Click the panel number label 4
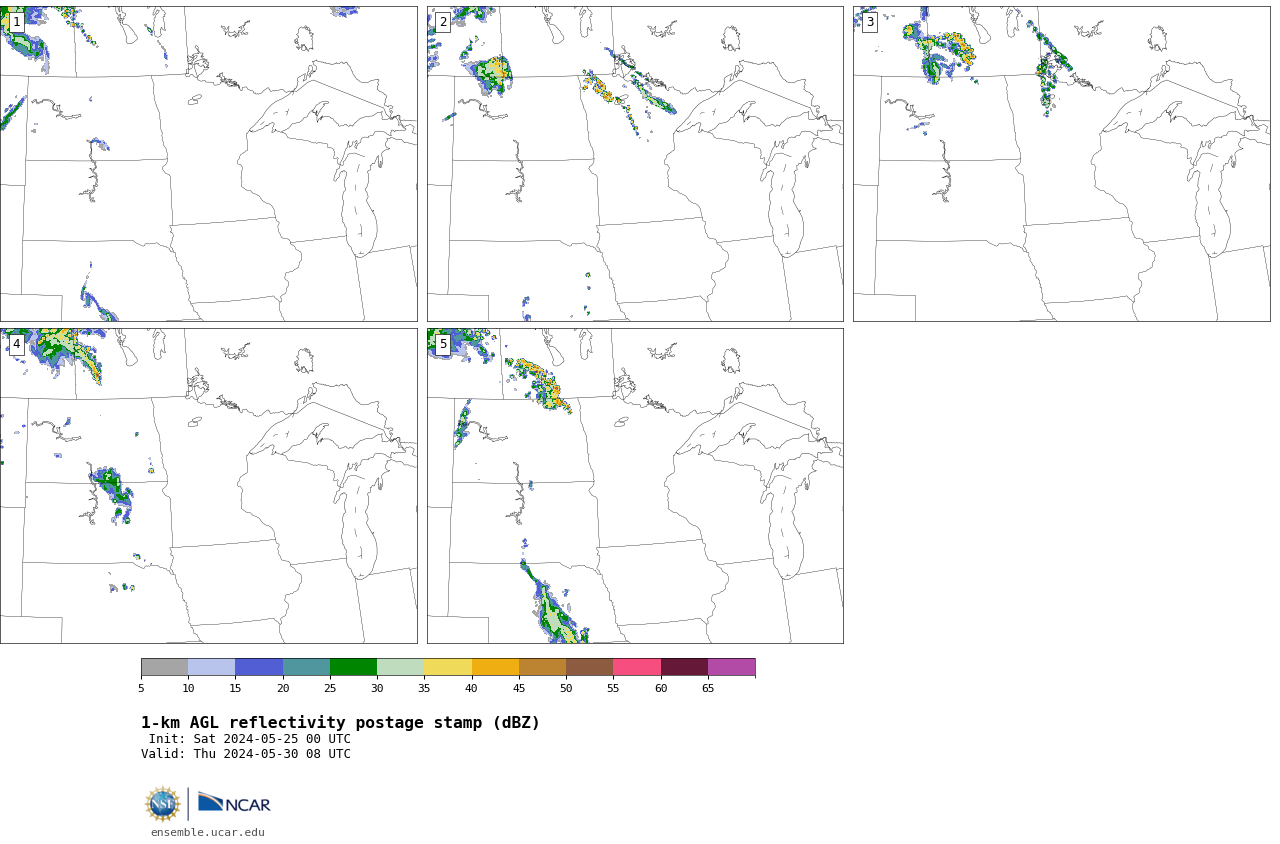The image size is (1280, 844). (x=16, y=344)
